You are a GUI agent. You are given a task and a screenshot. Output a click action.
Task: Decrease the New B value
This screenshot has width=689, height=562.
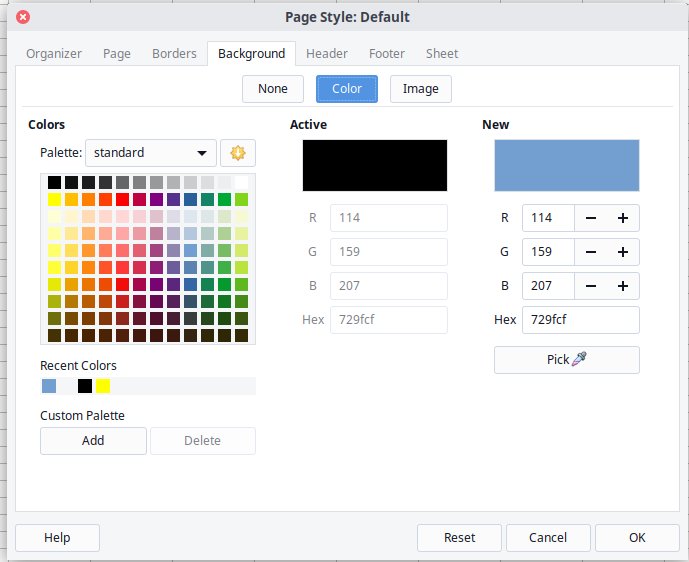591,286
